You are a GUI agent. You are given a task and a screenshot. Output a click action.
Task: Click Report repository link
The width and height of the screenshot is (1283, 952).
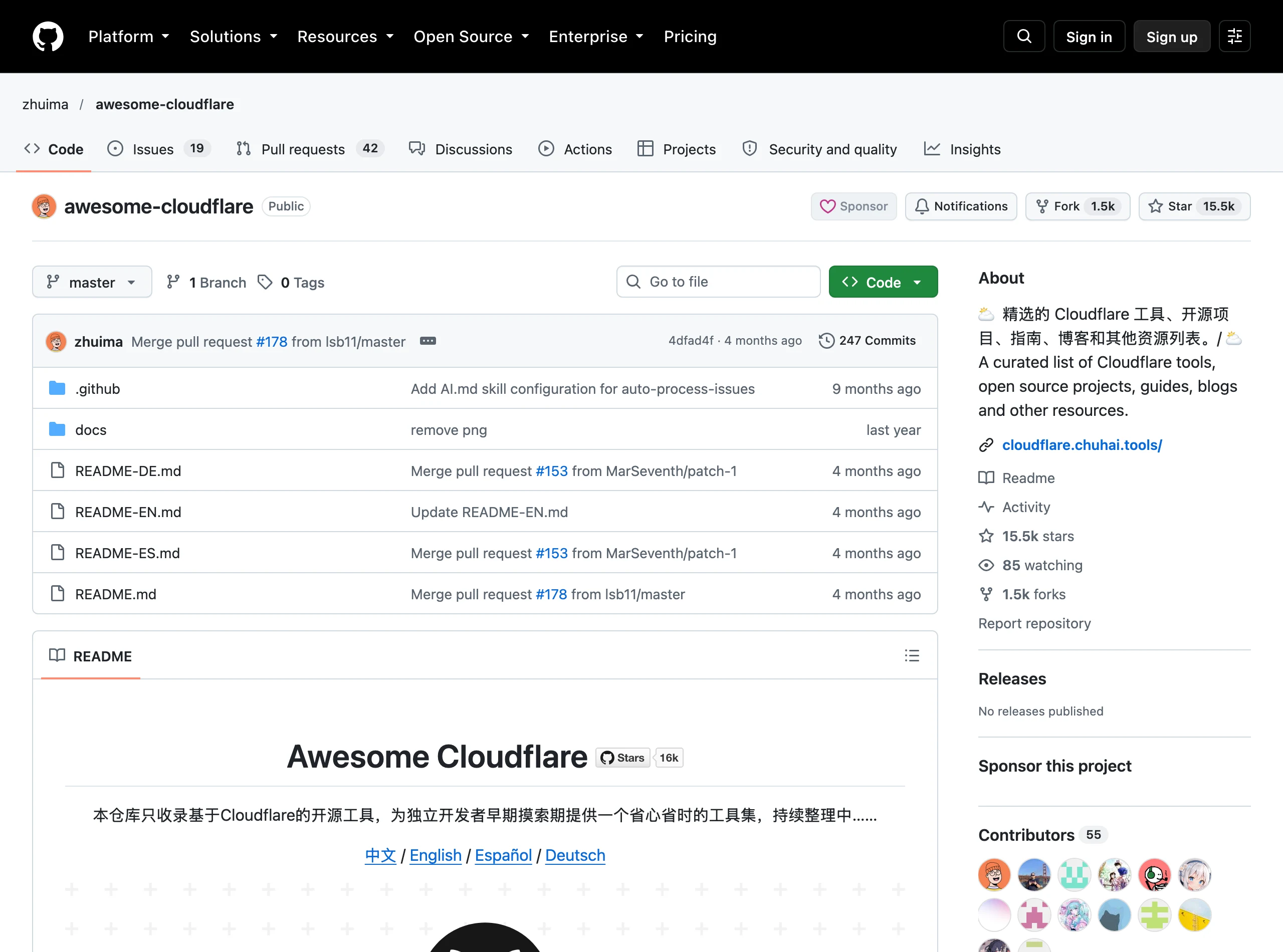[x=1034, y=623]
